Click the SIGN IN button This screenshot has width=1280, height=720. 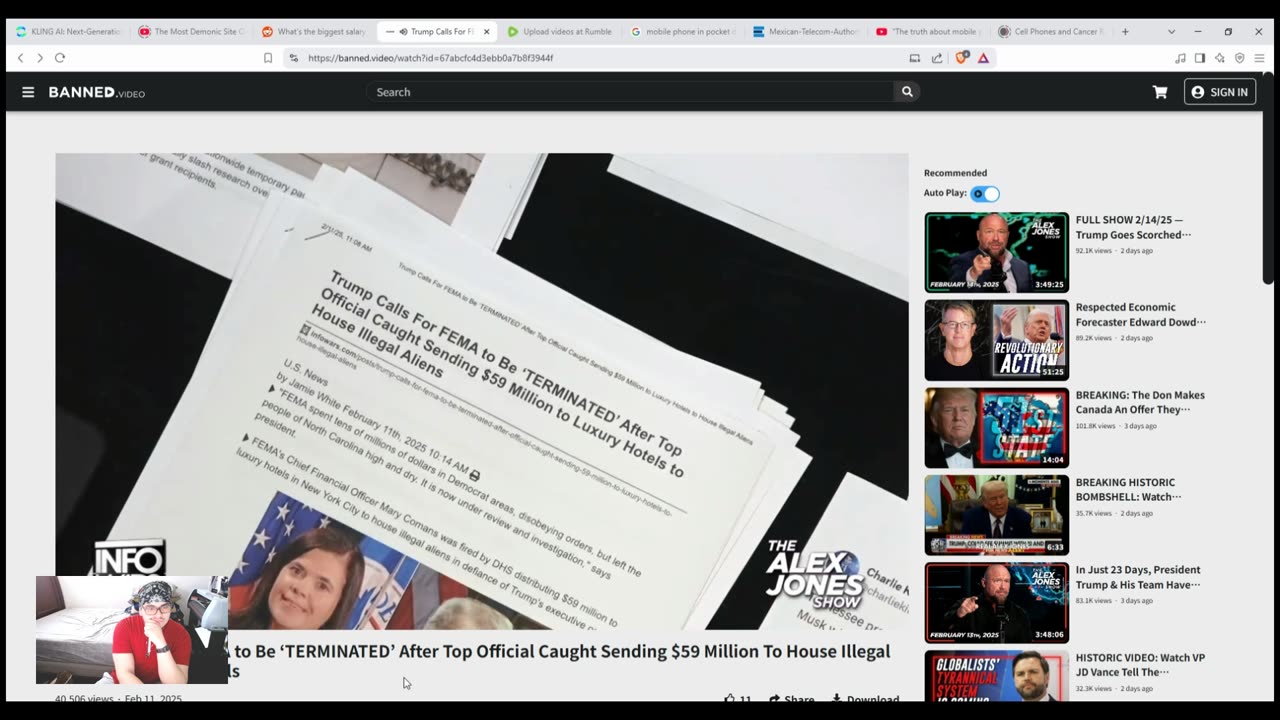[1220, 92]
